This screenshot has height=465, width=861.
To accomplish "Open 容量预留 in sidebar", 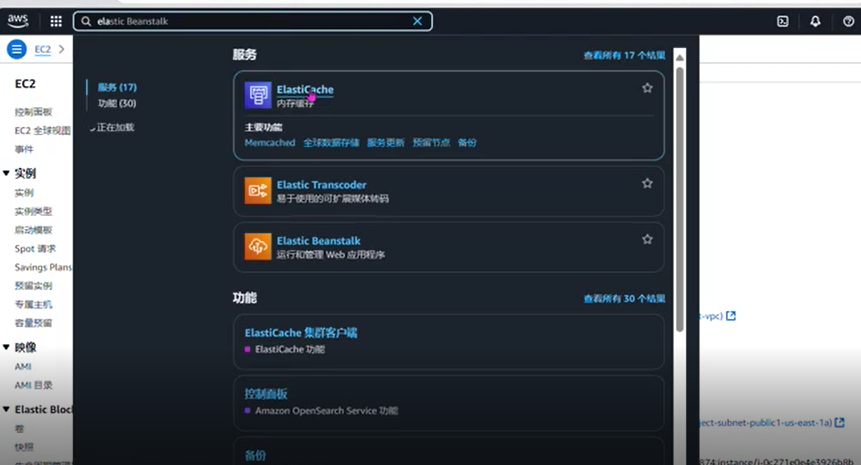I will tap(33, 323).
